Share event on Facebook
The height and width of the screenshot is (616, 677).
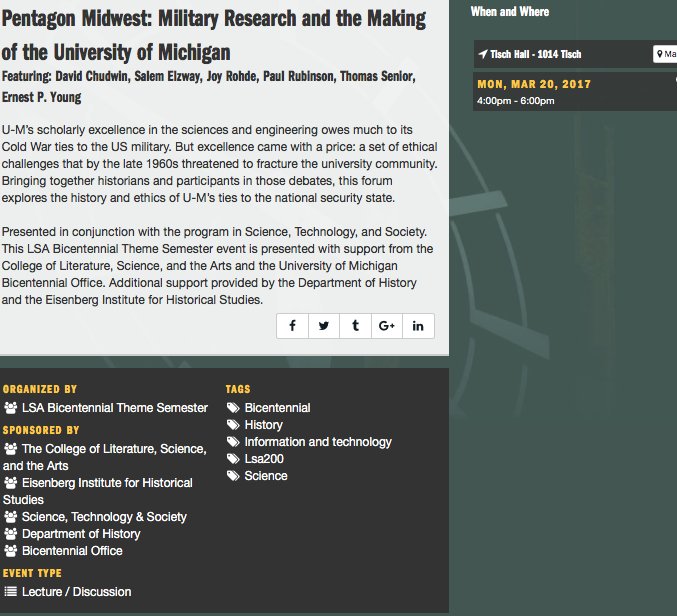point(292,326)
